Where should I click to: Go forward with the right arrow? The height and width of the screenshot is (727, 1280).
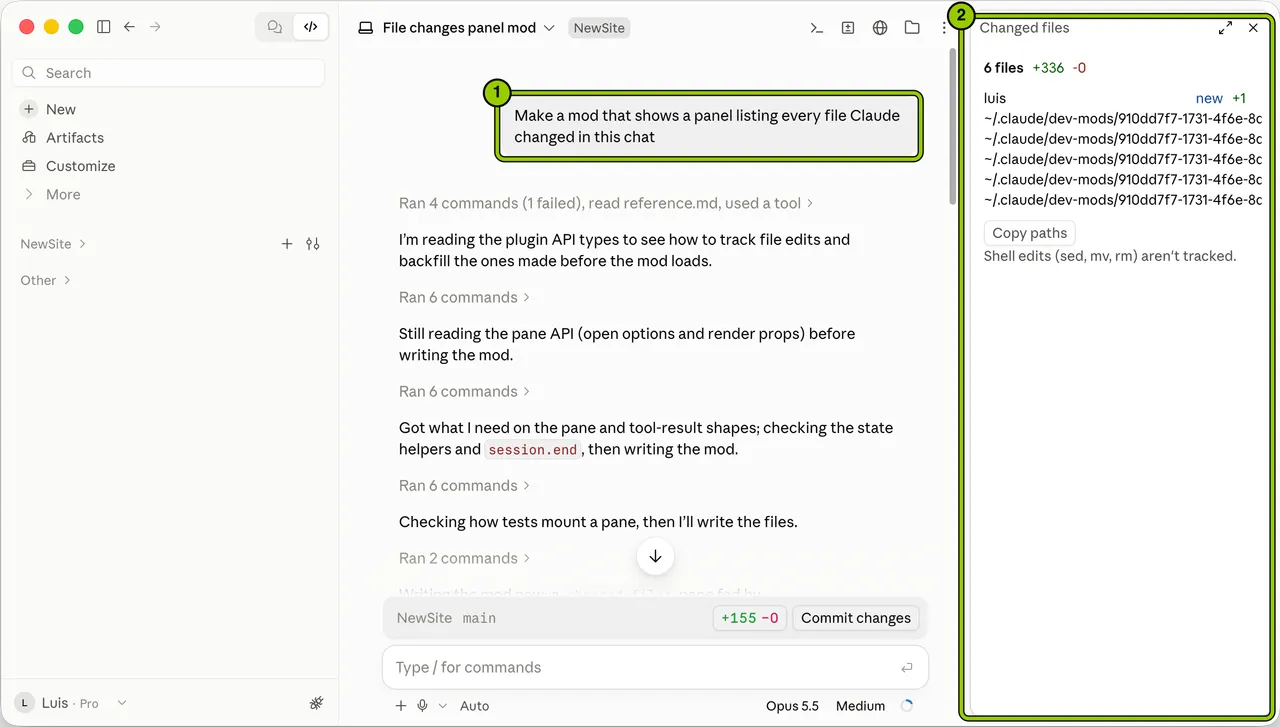click(155, 27)
